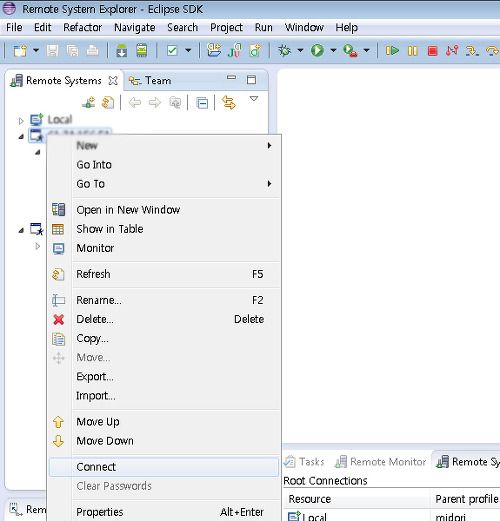The image size is (500, 521).
Task: Click the Step Into debug icon
Action: point(472,51)
